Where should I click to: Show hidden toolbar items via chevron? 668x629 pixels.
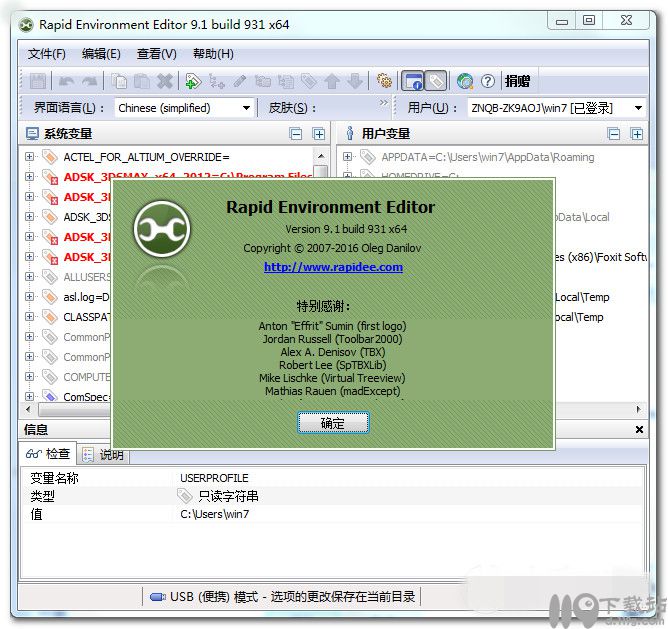coord(383,102)
